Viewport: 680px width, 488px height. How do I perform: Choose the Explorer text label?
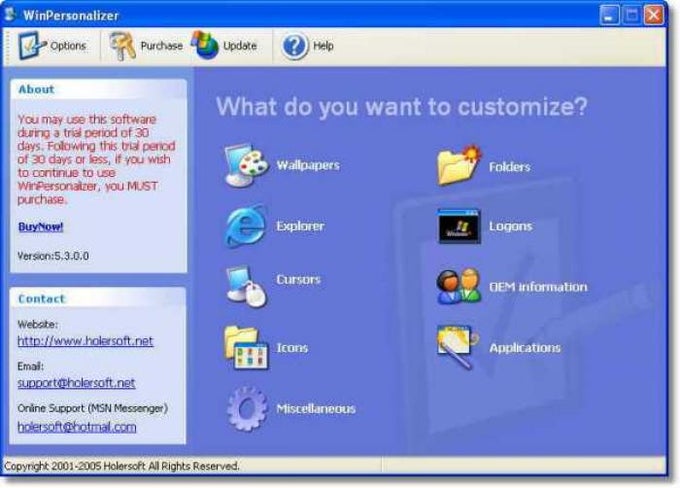click(300, 226)
